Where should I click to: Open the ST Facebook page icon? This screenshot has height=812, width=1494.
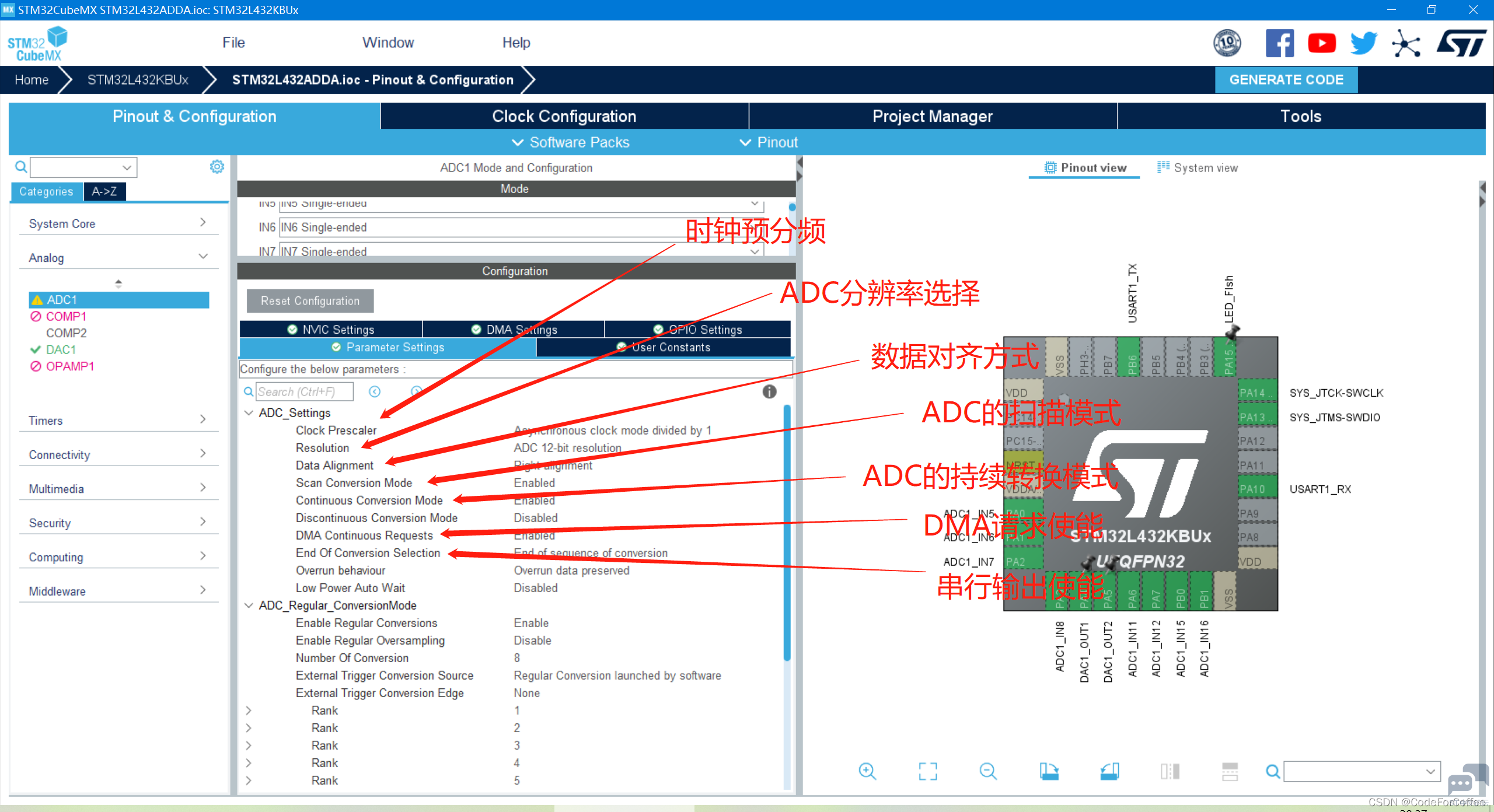[1279, 43]
